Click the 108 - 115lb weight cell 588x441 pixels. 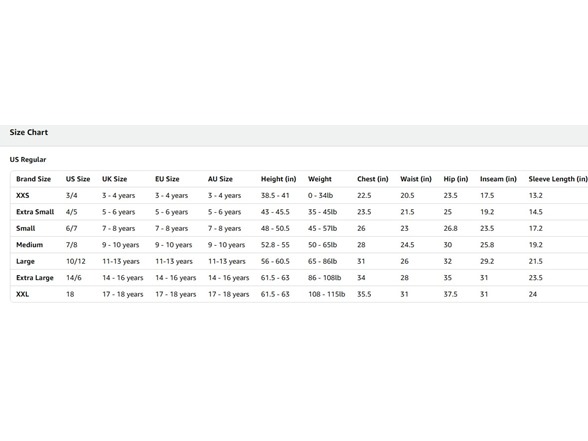(x=327, y=294)
